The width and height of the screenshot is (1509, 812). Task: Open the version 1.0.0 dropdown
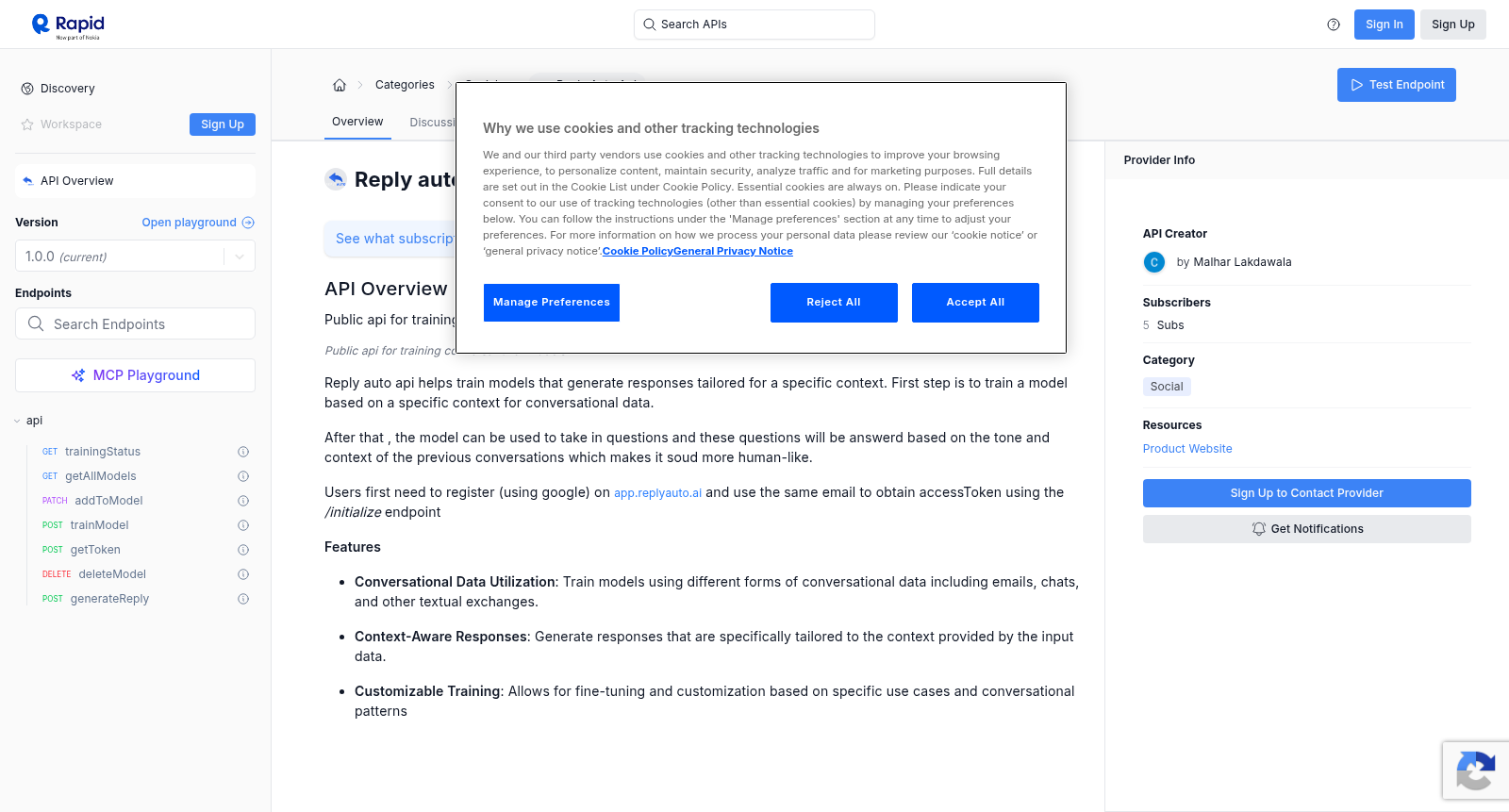pyautogui.click(x=135, y=257)
